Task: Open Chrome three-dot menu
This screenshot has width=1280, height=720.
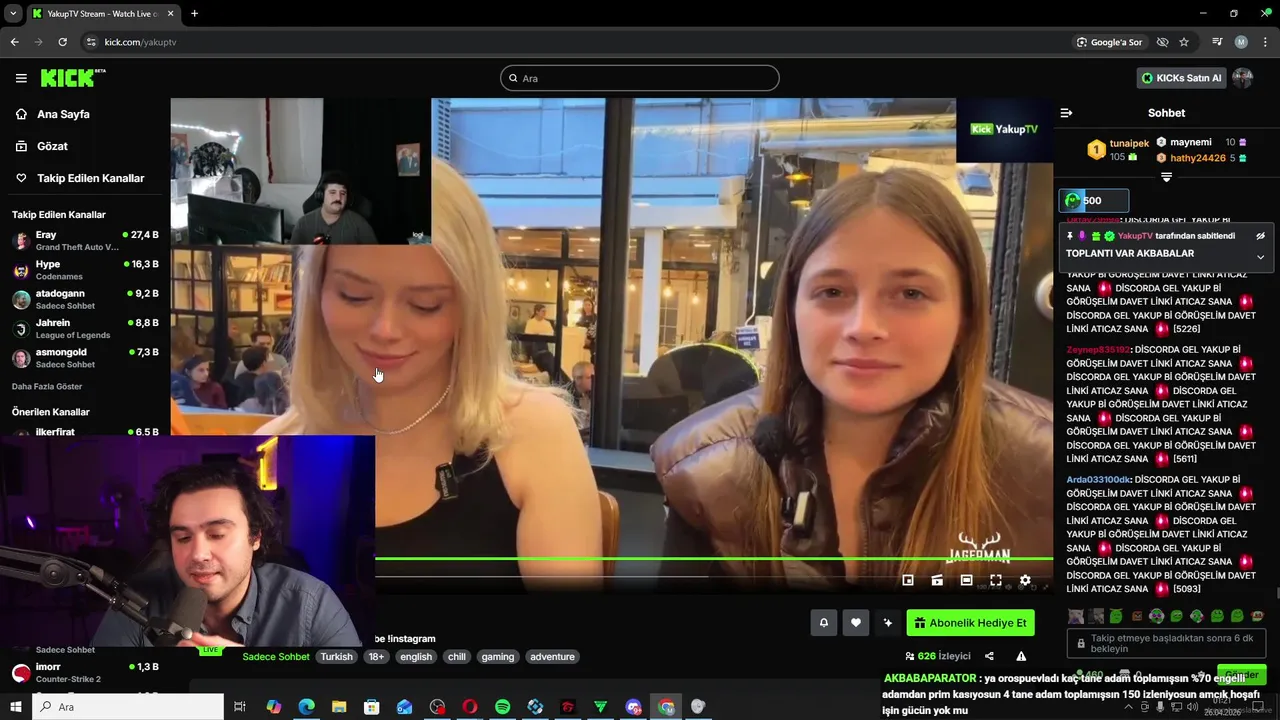Action: (1265, 42)
